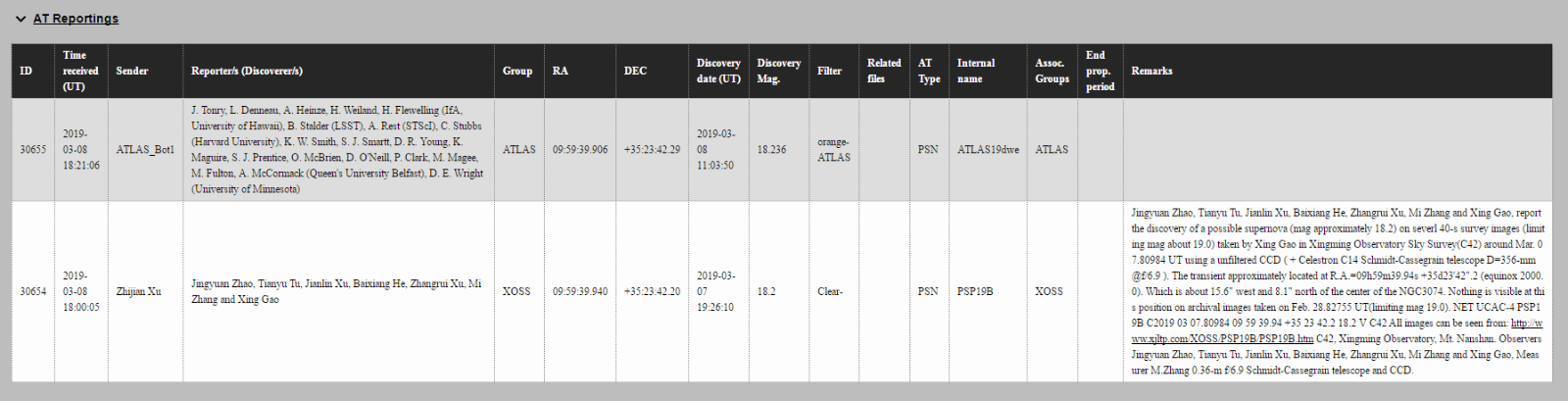Viewport: 1568px width, 401px height.
Task: Click the orange-ATLAS filter cell
Action: (x=834, y=150)
